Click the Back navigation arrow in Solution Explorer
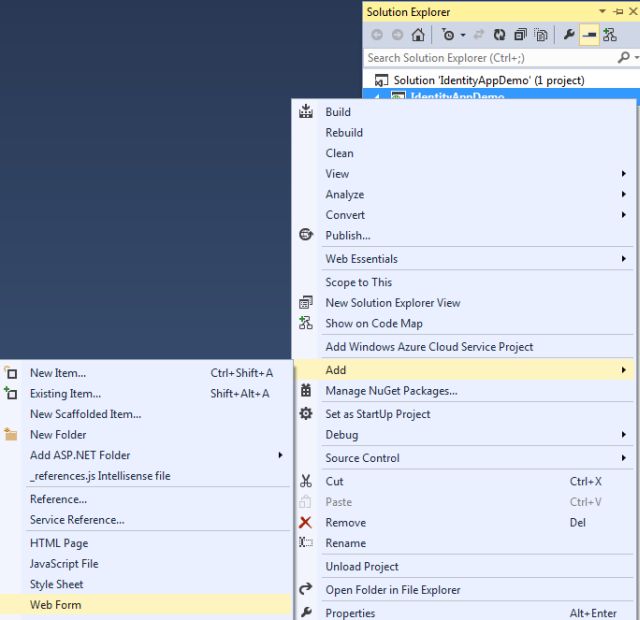 pos(377,35)
